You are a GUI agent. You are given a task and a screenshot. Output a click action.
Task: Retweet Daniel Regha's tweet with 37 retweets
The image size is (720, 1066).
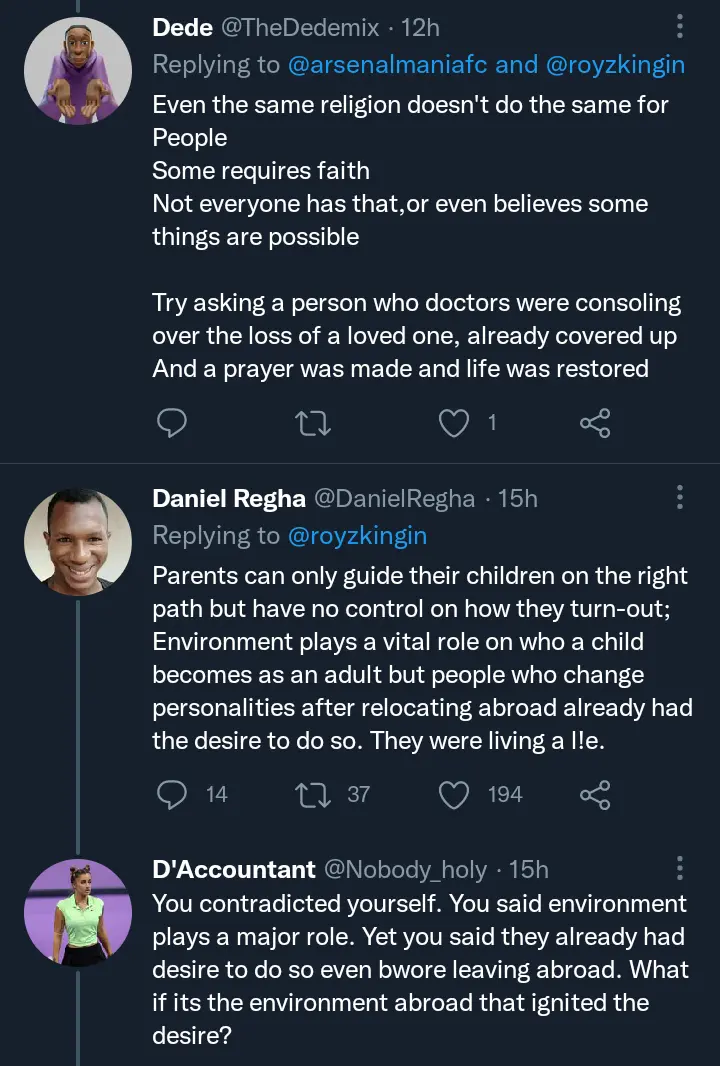(x=314, y=794)
